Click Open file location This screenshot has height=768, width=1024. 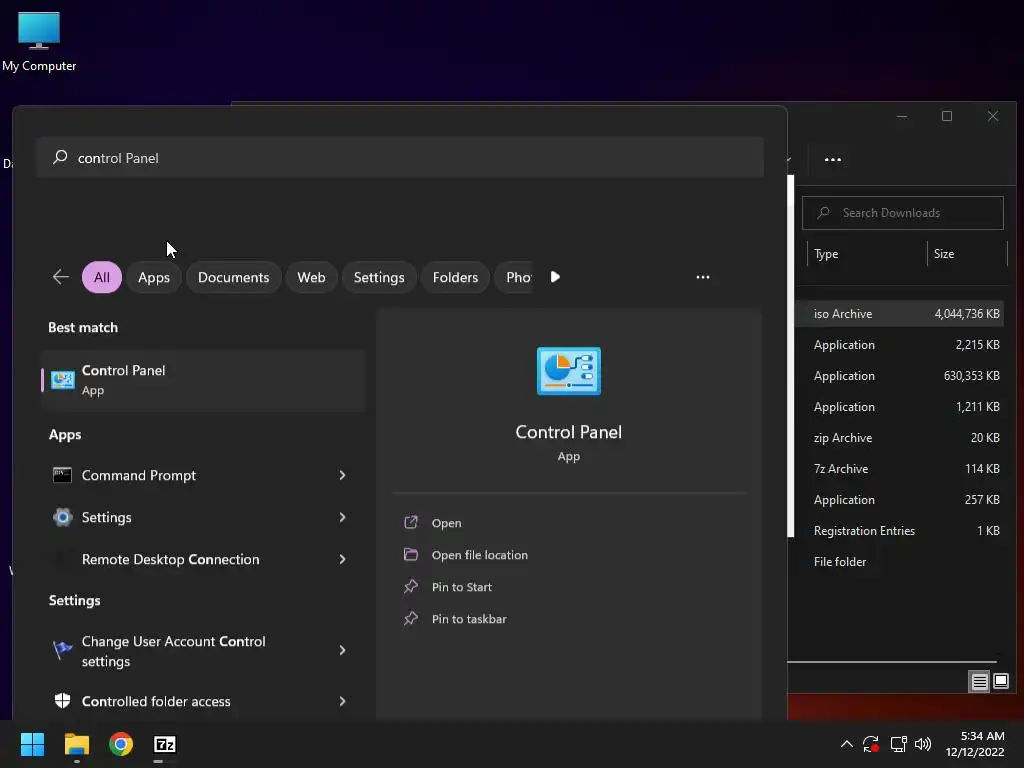(479, 555)
